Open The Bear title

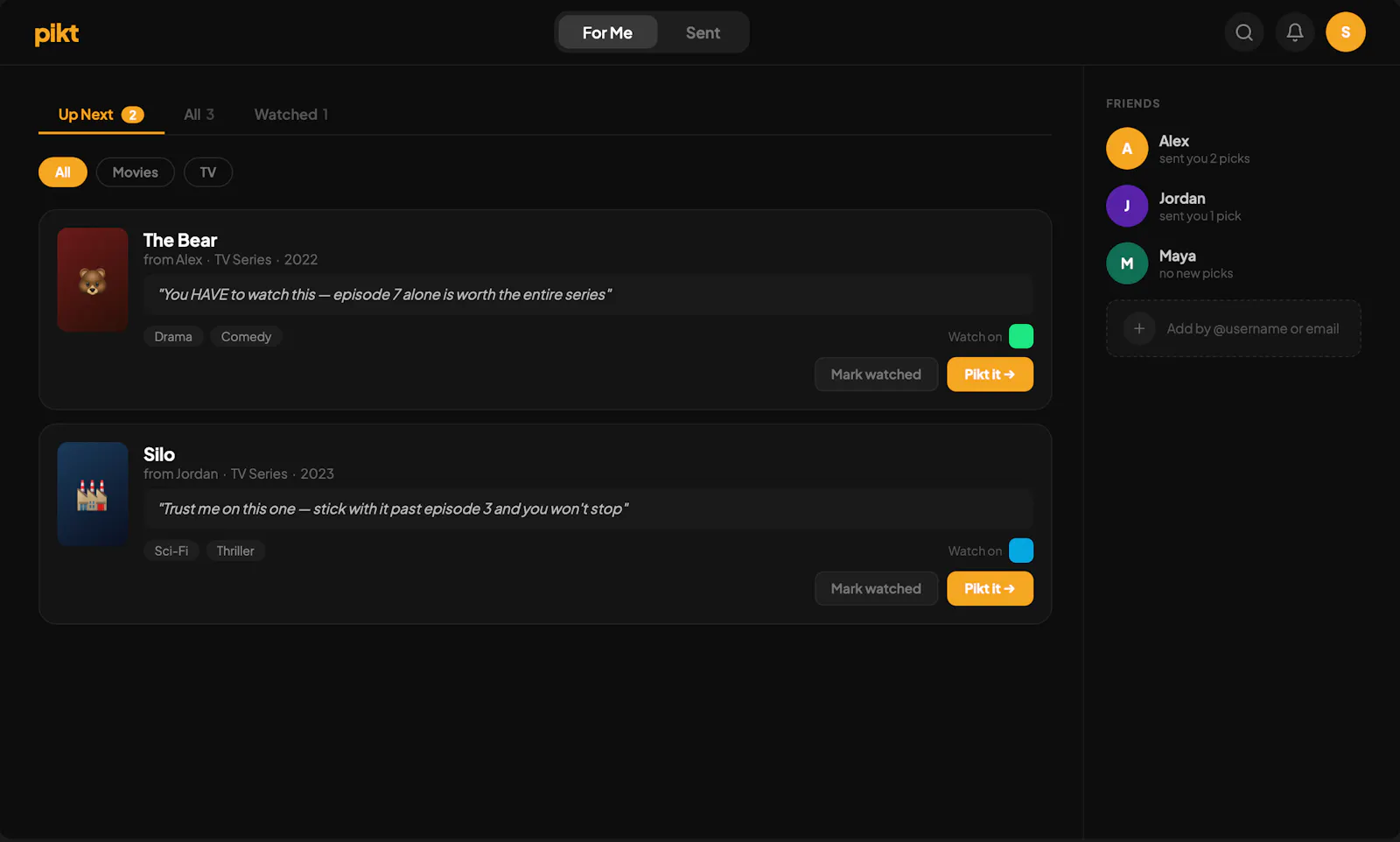tap(180, 240)
